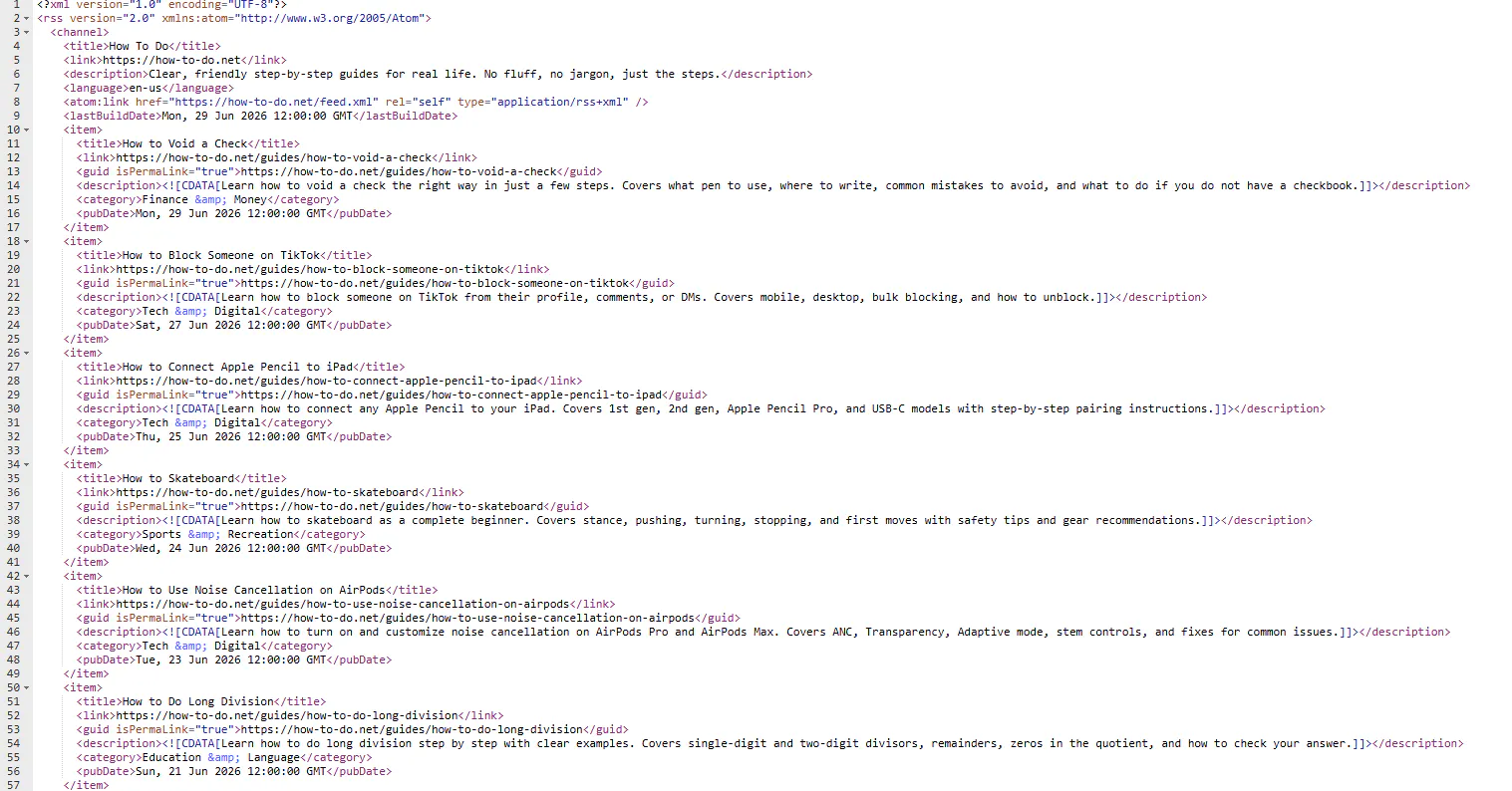This screenshot has width=1512, height=791.
Task: Click the channel link https://how-to-do.net
Action: click(171, 60)
